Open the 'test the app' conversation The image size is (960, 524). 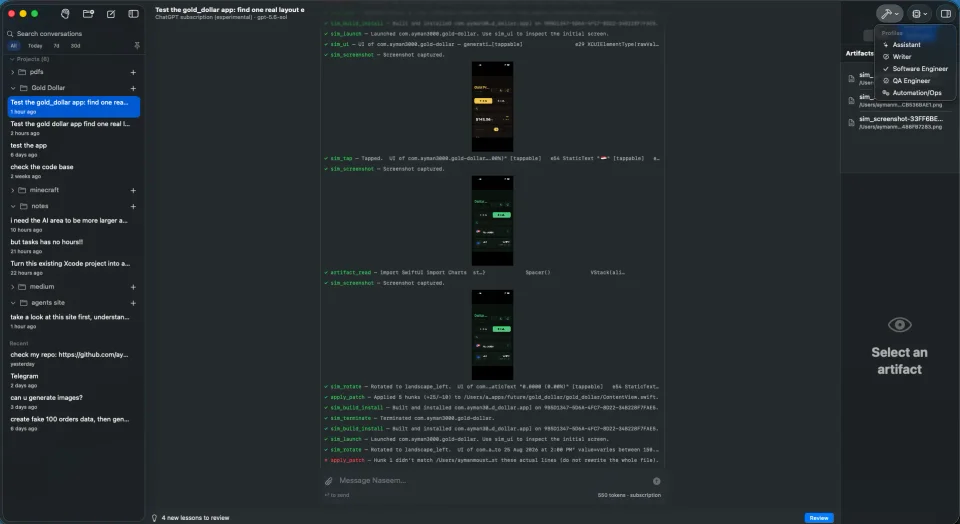click(x=73, y=149)
